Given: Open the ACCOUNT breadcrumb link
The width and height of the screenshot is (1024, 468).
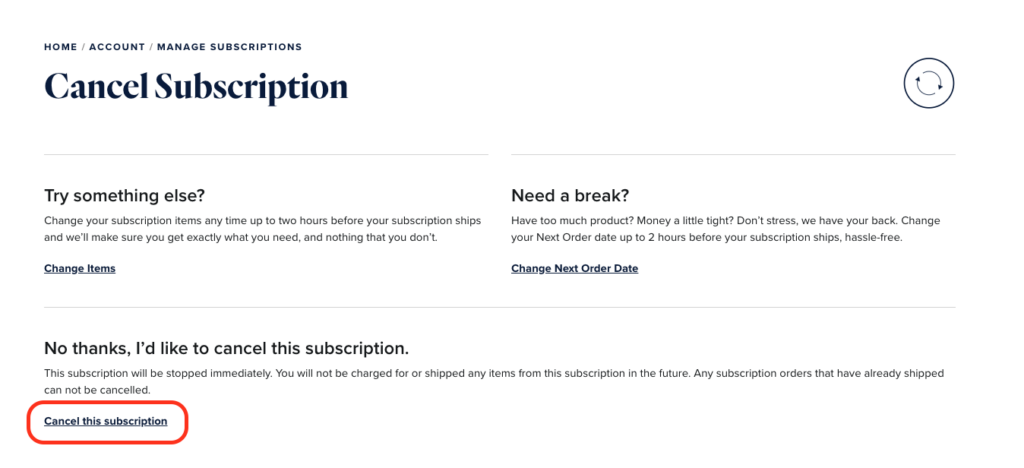Looking at the screenshot, I should point(117,47).
